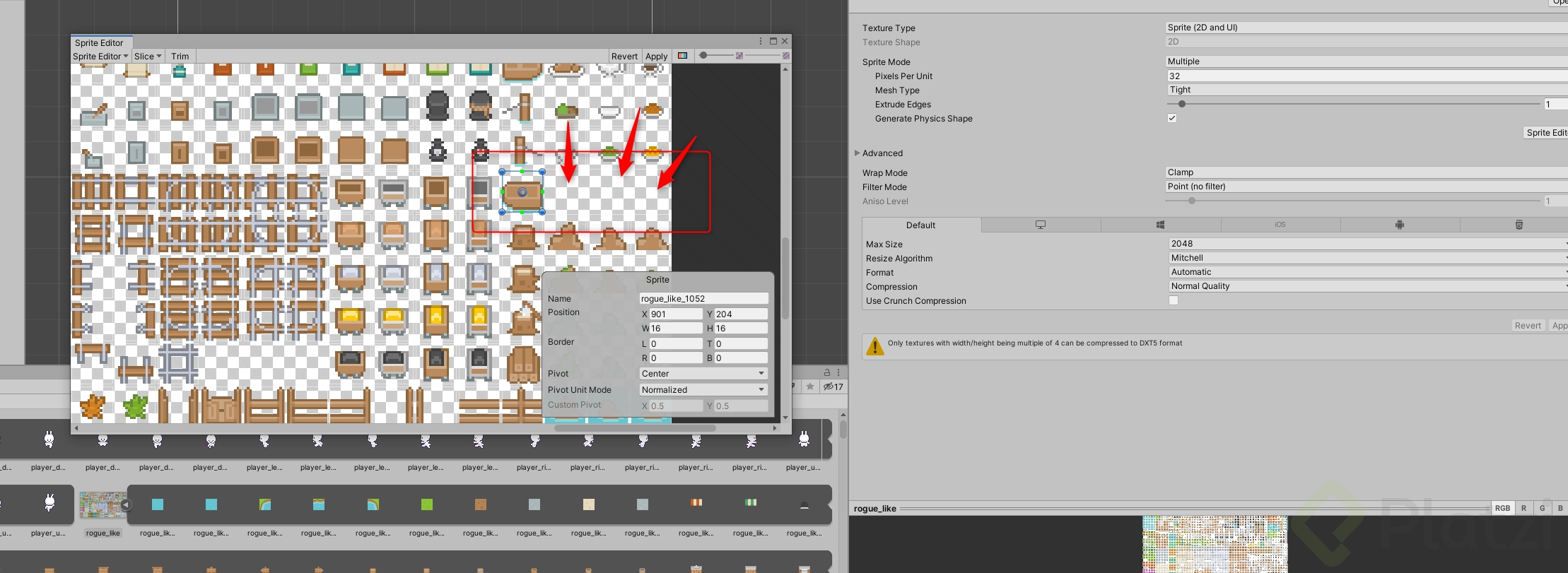Click the orange leaf sprite in Sprite Editor
1568x573 pixels.
point(93,407)
